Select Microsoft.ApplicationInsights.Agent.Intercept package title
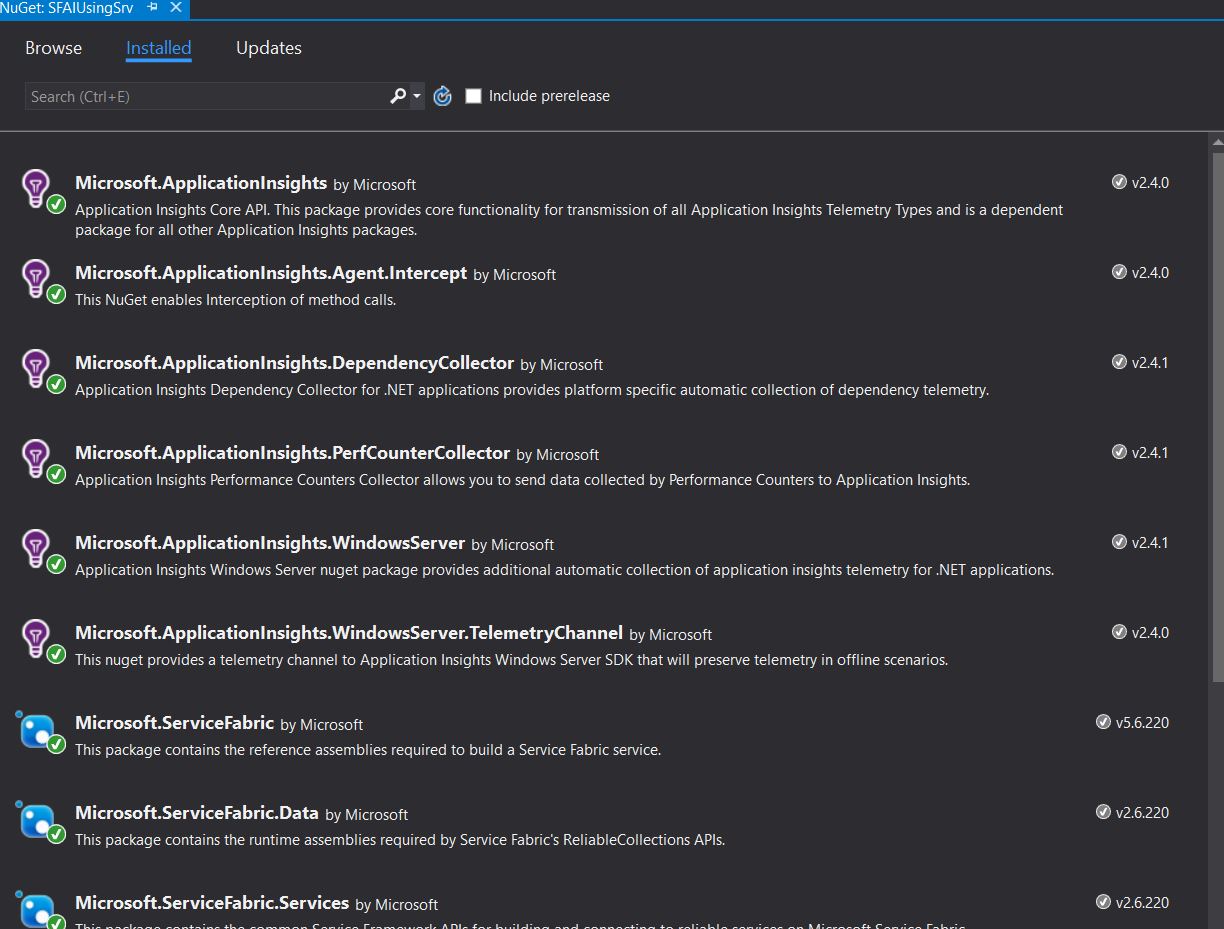1224x929 pixels. click(x=271, y=273)
